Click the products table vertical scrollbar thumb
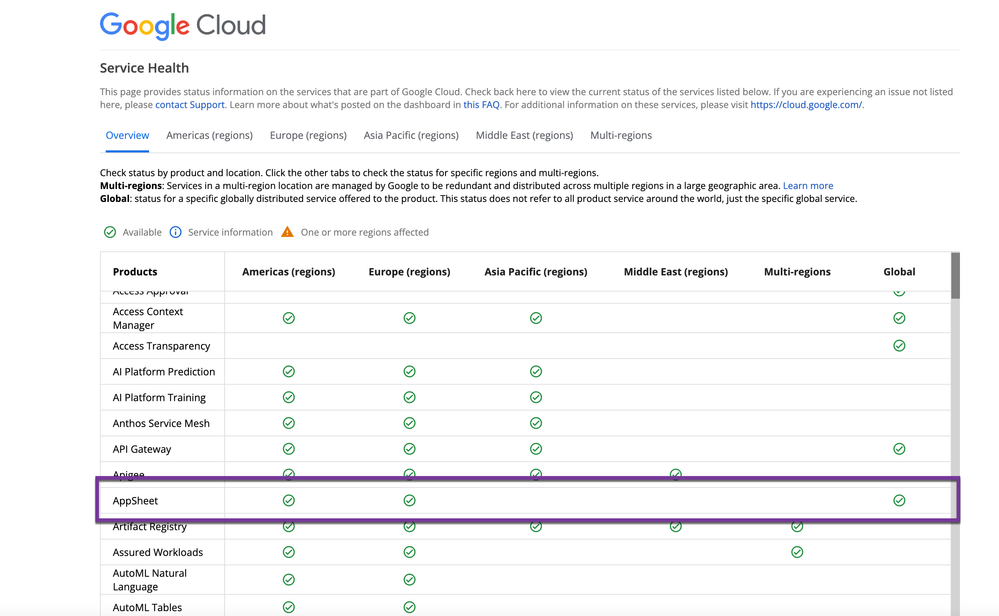The height and width of the screenshot is (616, 999). tap(955, 275)
